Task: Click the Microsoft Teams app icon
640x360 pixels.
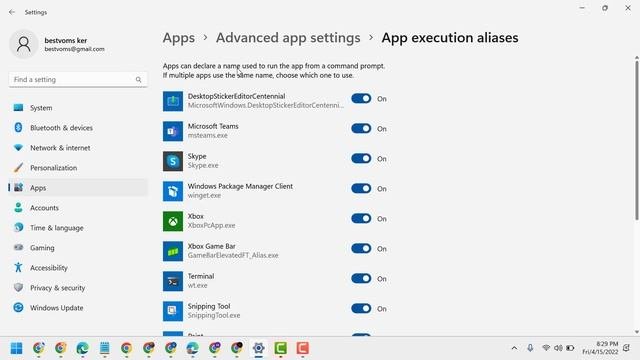Action: coord(173,131)
